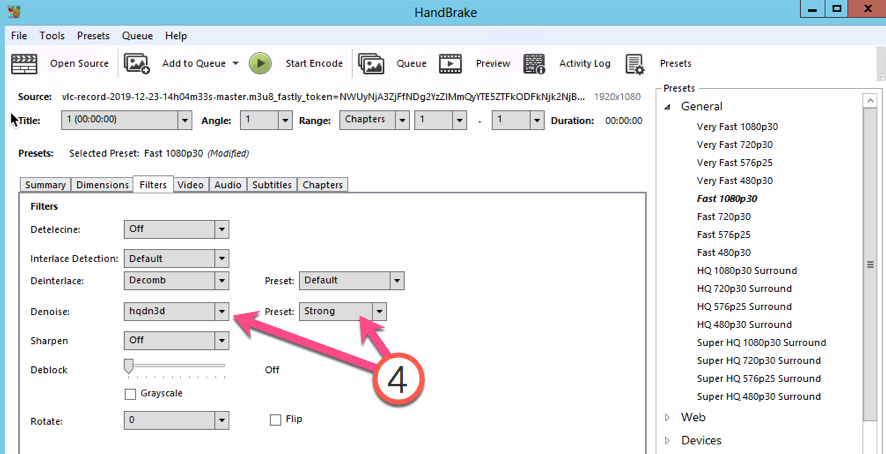Select the Fast 1080p30 preset
Screen dimensions: 886x454
(727, 199)
